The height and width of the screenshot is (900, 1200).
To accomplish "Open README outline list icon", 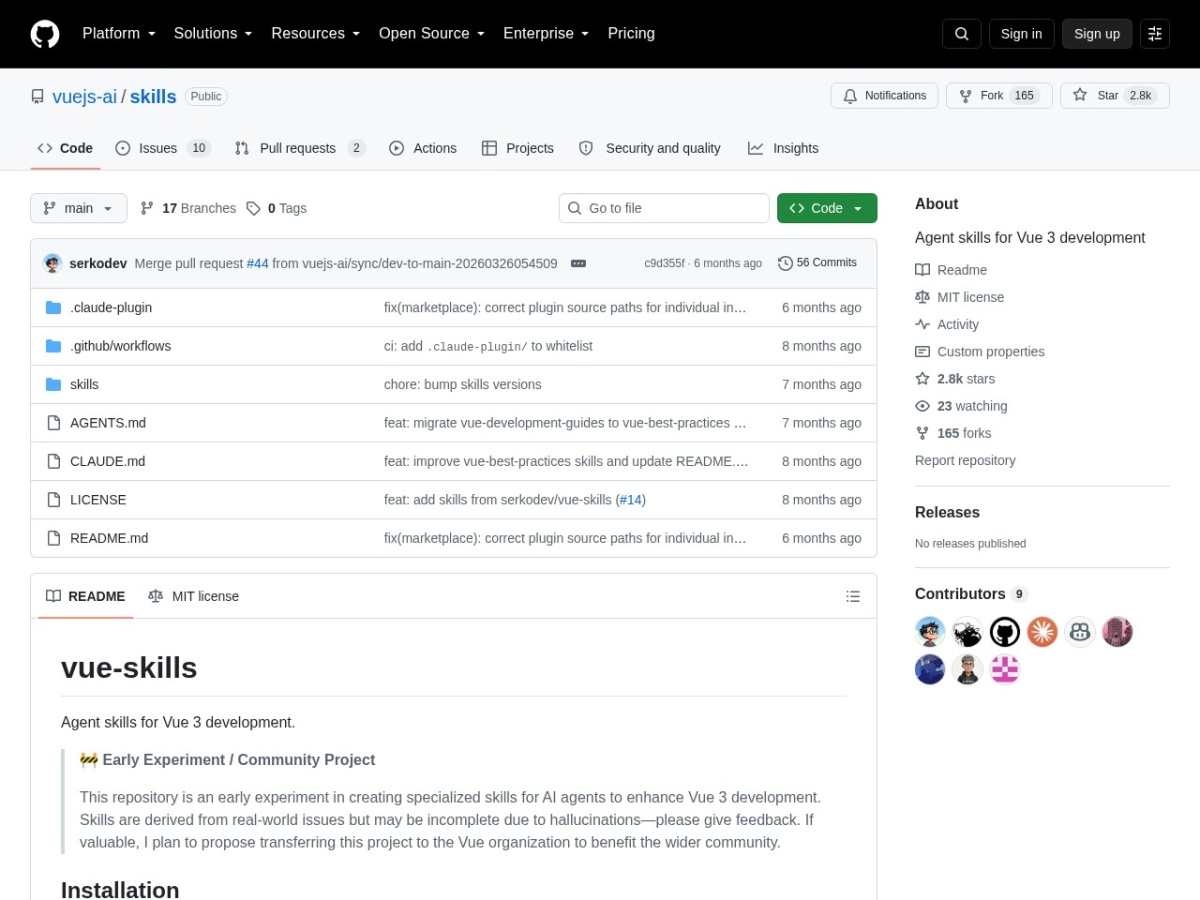I will tap(853, 596).
